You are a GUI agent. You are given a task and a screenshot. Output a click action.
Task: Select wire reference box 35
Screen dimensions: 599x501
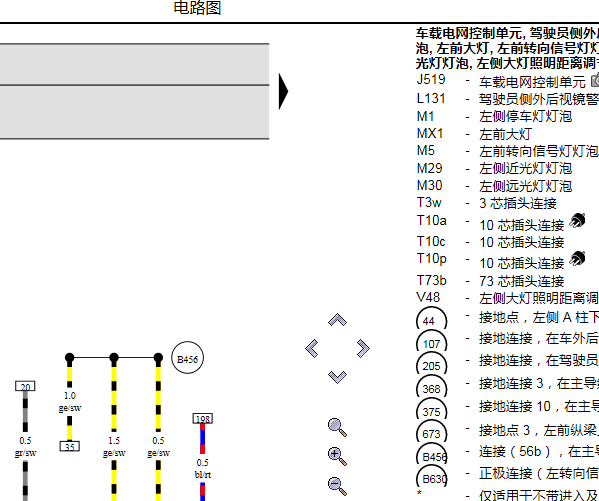(70, 446)
